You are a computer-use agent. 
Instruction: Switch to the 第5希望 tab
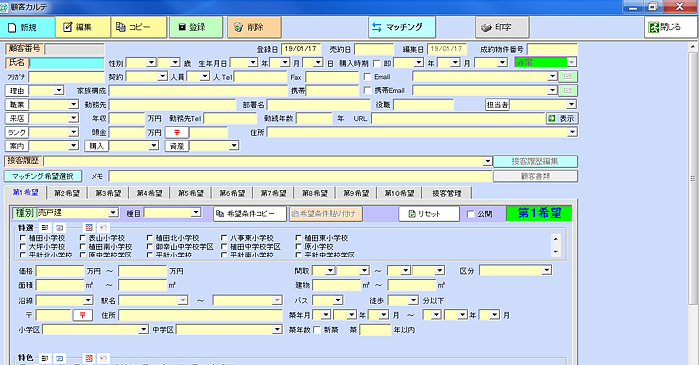click(191, 193)
